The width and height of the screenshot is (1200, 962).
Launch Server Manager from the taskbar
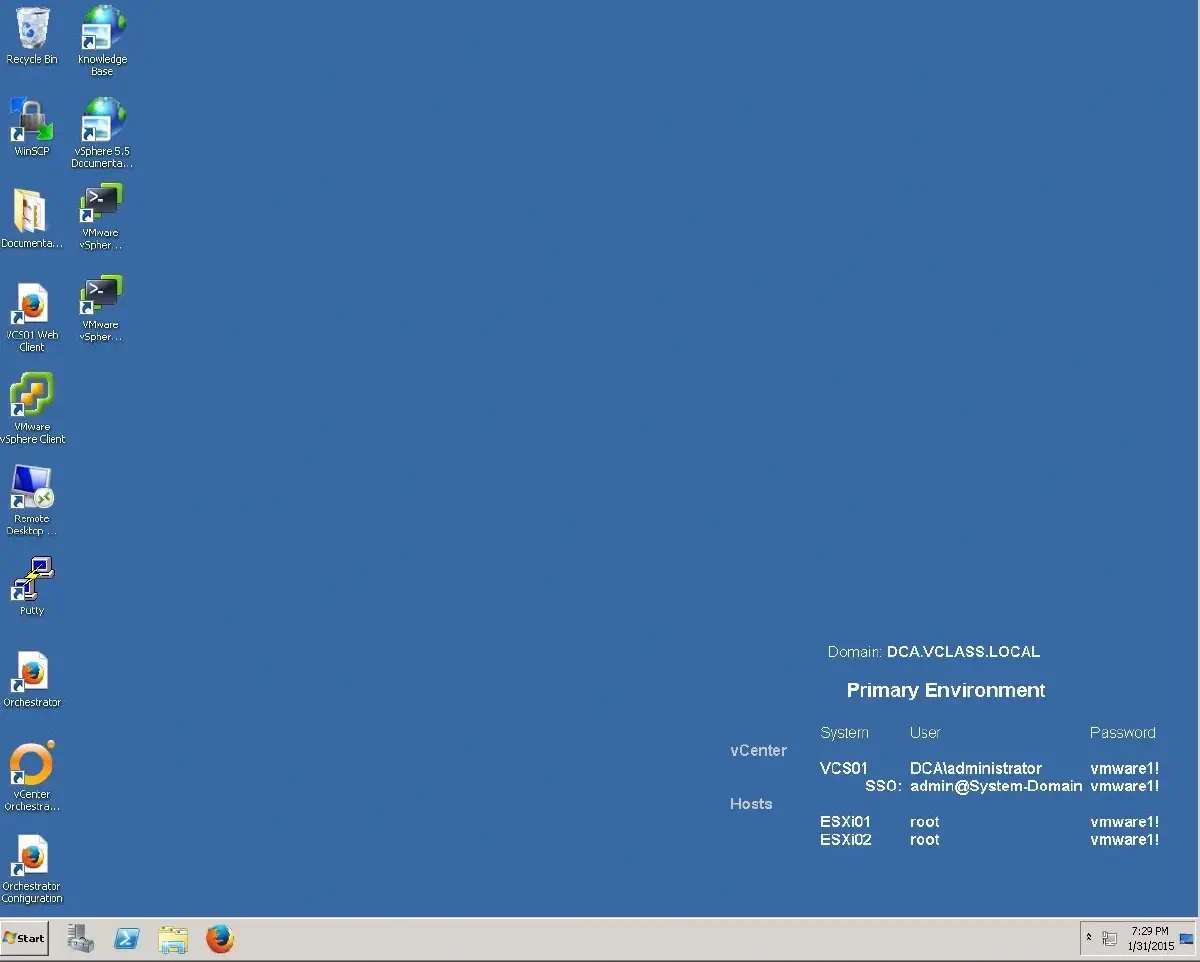pyautogui.click(x=80, y=939)
